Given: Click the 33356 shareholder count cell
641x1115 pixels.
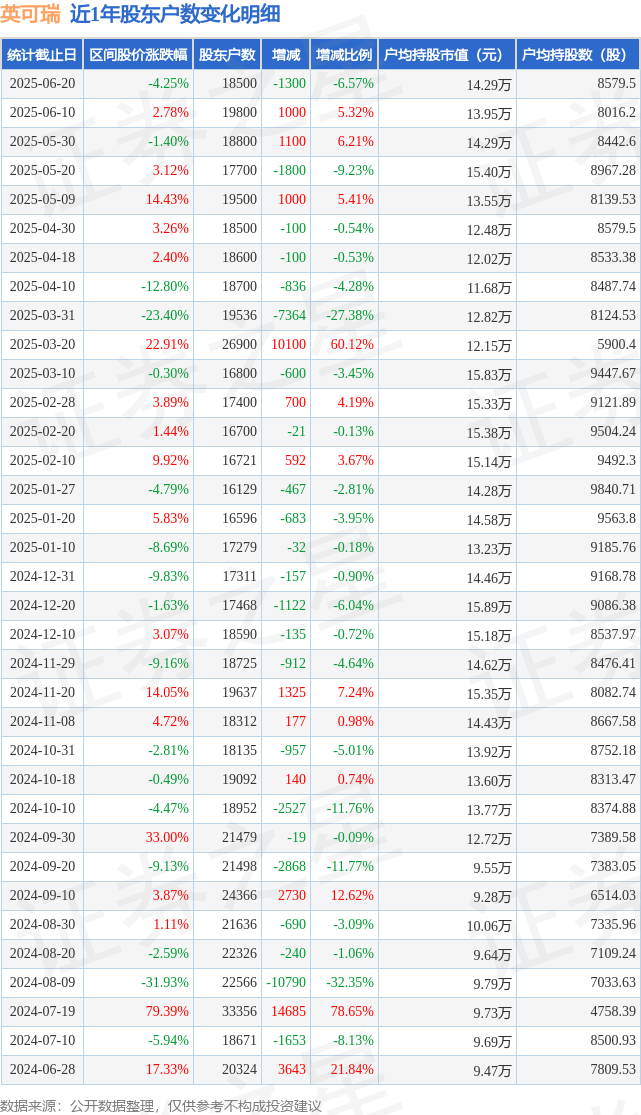Looking at the screenshot, I should (239, 1011).
